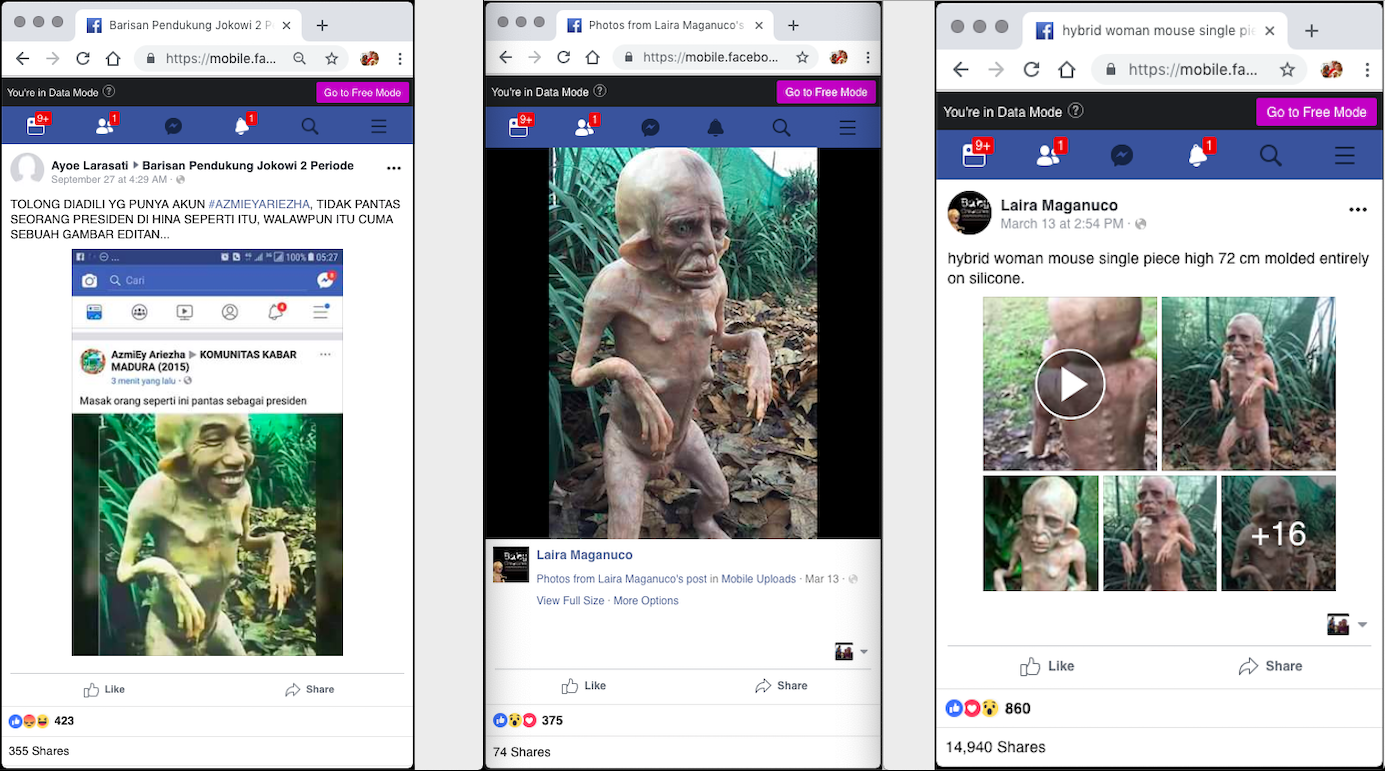Toggle Like on Ayoe Larasati's post
Screen dimensions: 1385x771
click(105, 689)
